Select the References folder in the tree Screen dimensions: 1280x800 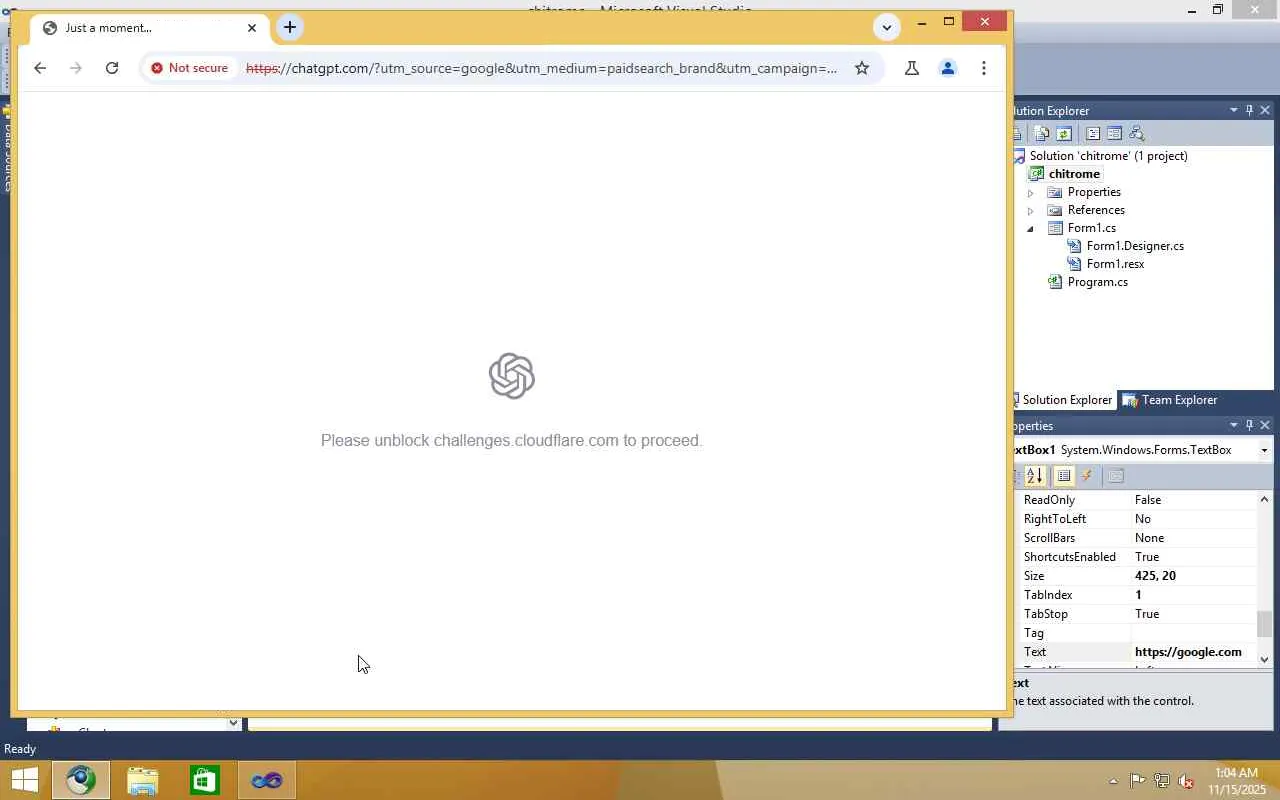(x=1096, y=210)
